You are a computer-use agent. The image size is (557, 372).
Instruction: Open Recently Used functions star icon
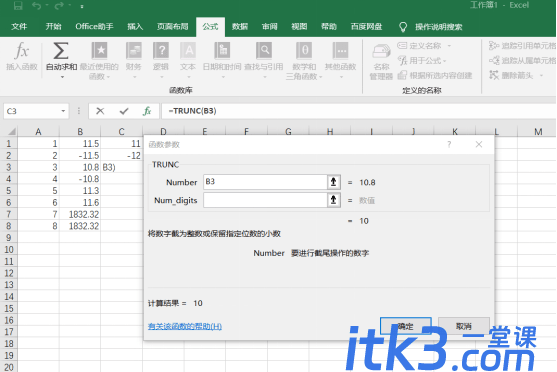(x=99, y=50)
